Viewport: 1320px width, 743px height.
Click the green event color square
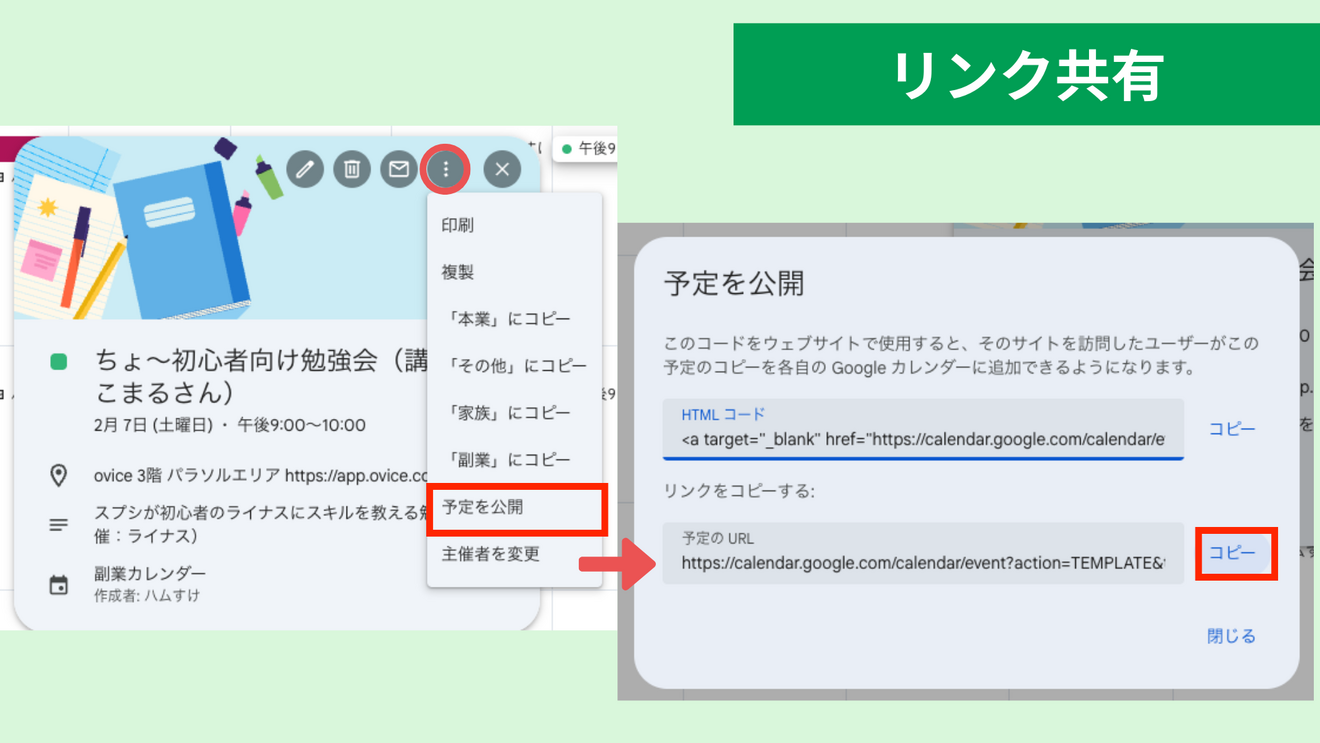click(x=59, y=361)
